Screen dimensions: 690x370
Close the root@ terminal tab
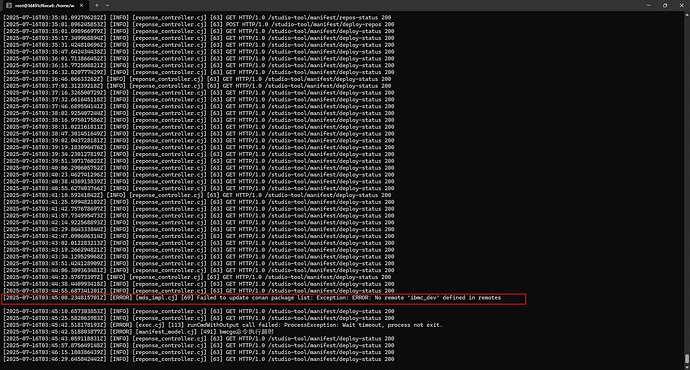pos(81,5)
